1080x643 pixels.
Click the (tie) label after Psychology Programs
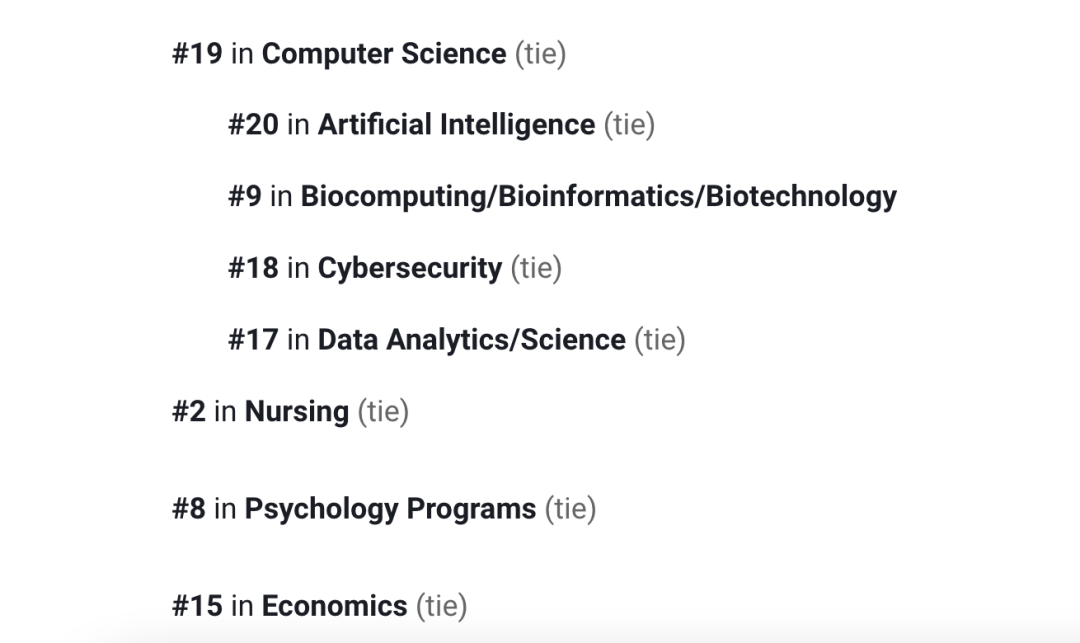pyautogui.click(x=570, y=509)
